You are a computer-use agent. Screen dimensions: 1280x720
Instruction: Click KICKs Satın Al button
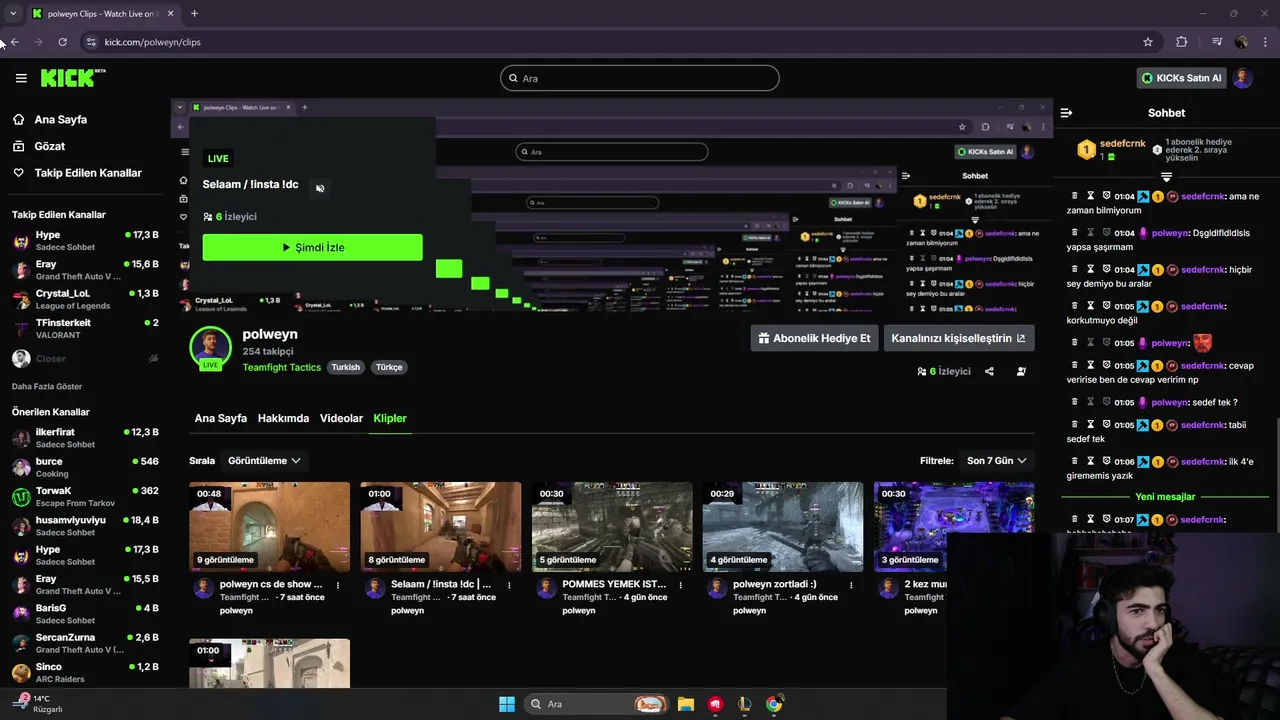(x=1181, y=78)
